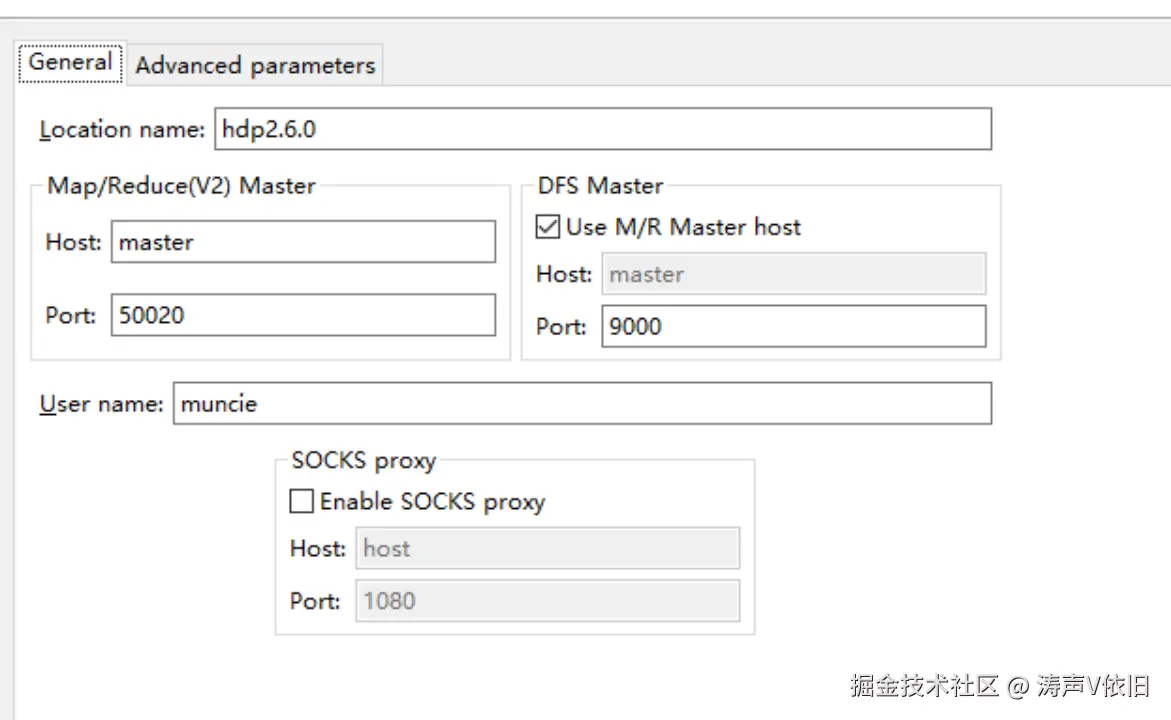Click the Map/Reduce(V2) Master group title
Screen dimensions: 1171x720
point(181,186)
